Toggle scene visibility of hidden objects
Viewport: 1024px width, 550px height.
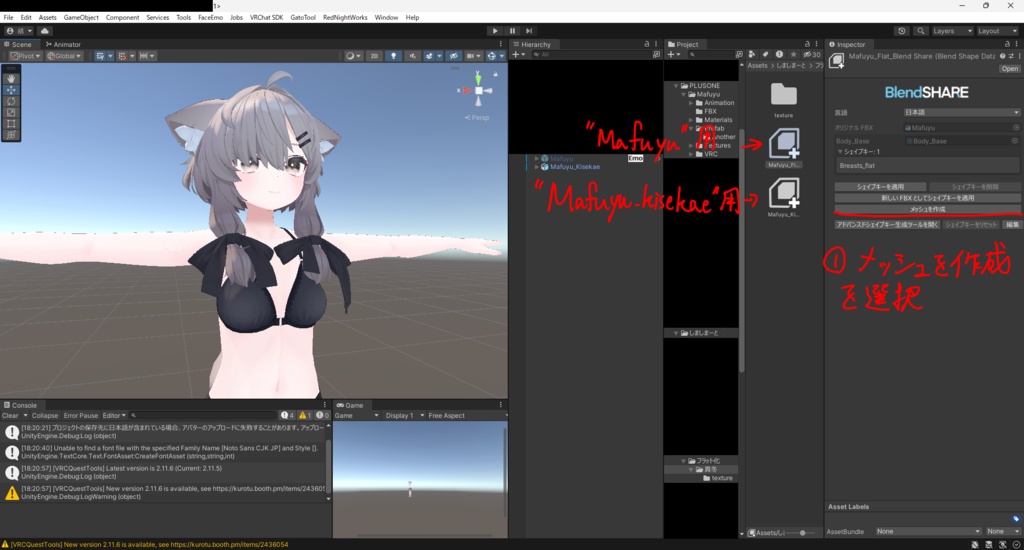click(454, 56)
